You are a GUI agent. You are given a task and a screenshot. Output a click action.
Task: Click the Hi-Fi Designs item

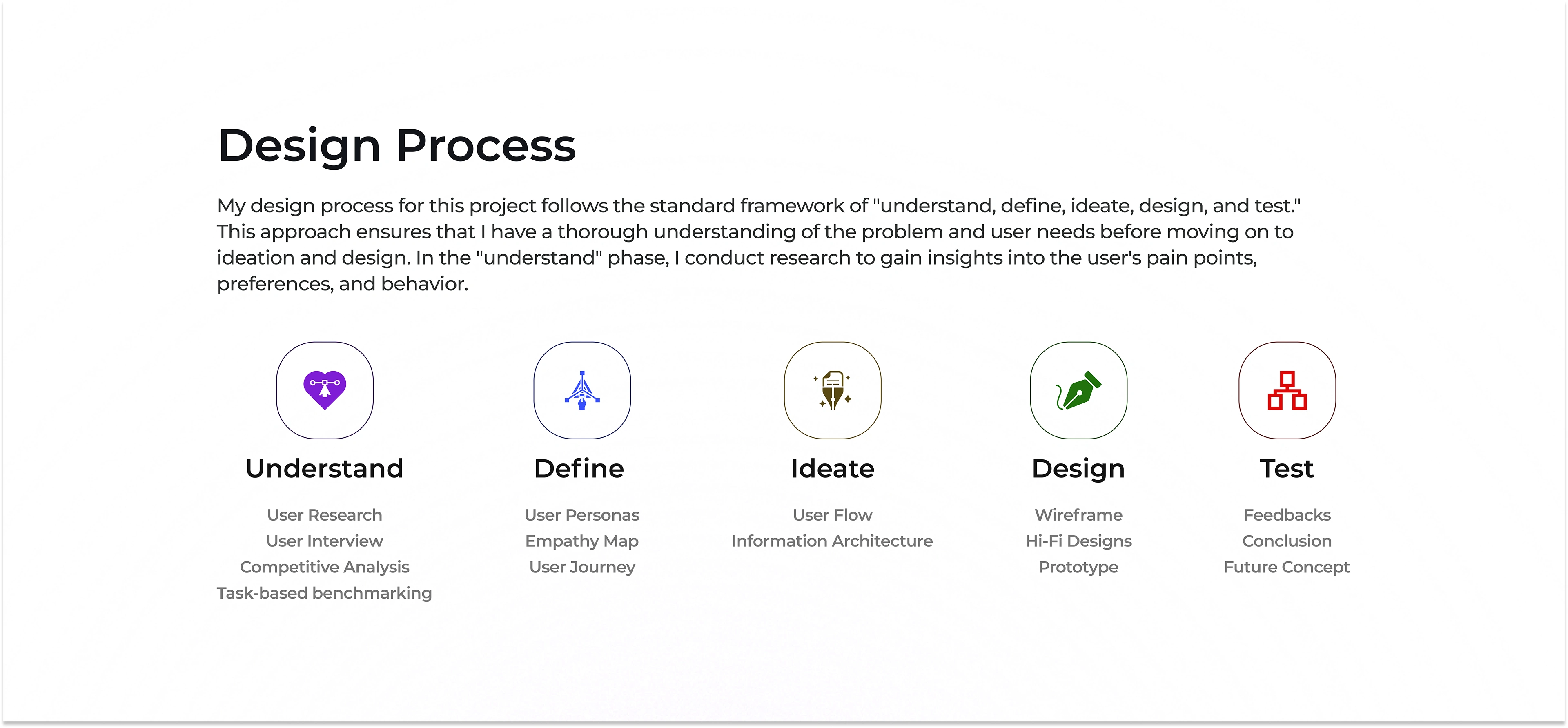pyautogui.click(x=1078, y=541)
